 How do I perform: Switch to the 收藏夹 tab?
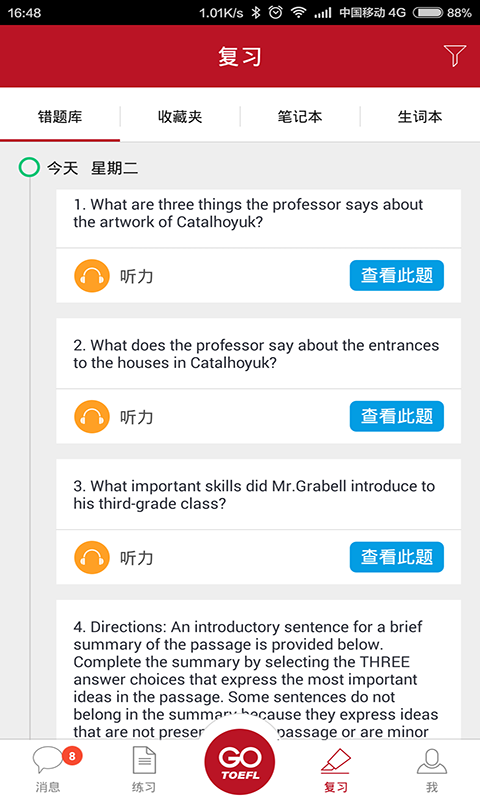click(180, 117)
